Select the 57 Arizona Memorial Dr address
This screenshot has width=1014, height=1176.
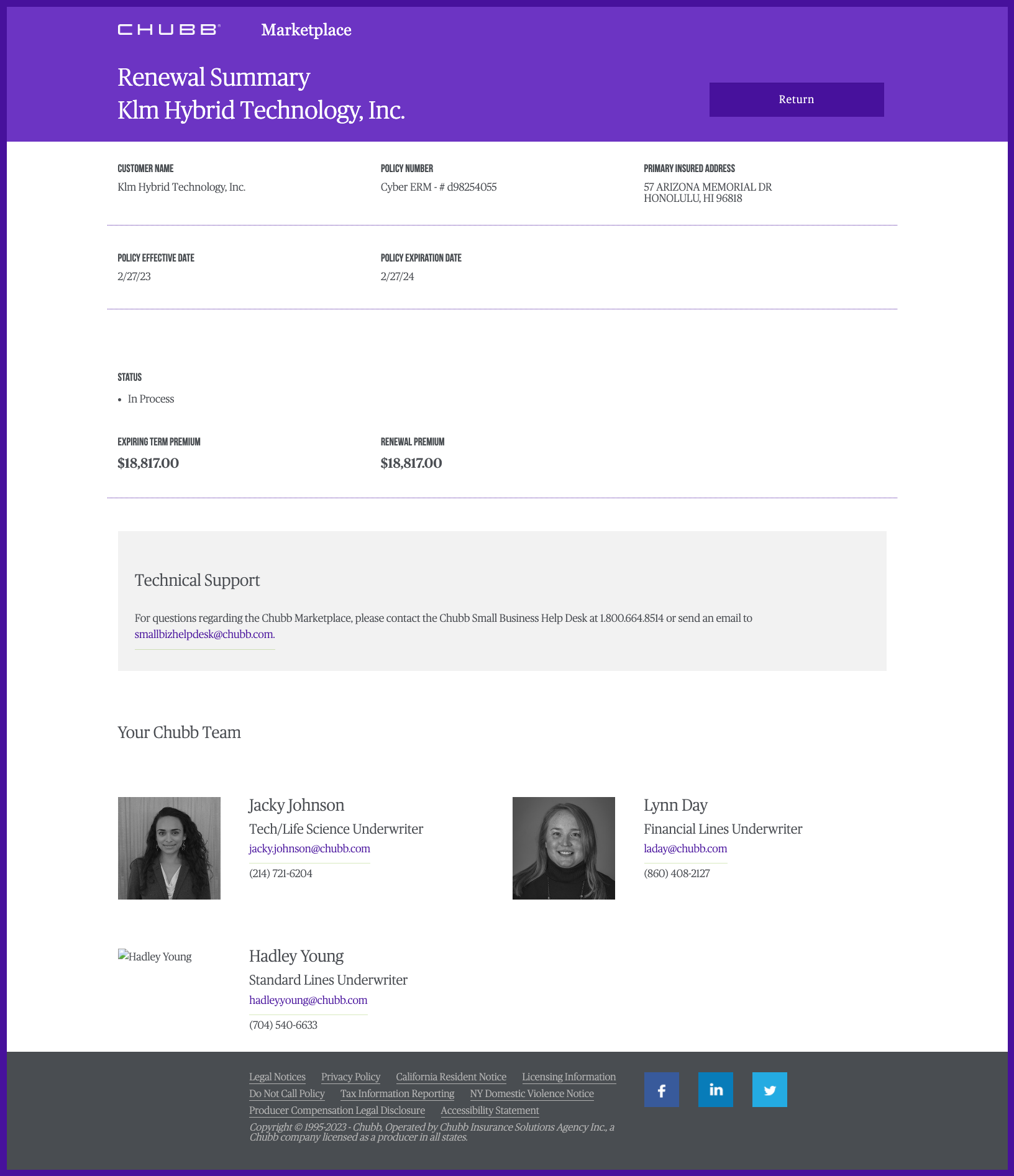click(x=708, y=193)
